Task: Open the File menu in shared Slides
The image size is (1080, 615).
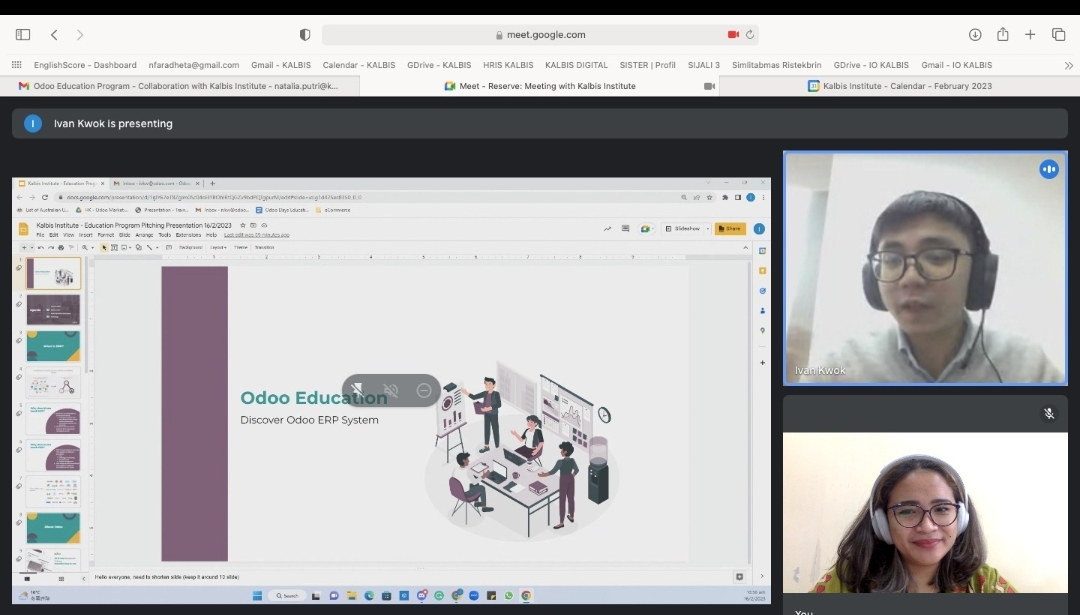Action: pos(40,235)
